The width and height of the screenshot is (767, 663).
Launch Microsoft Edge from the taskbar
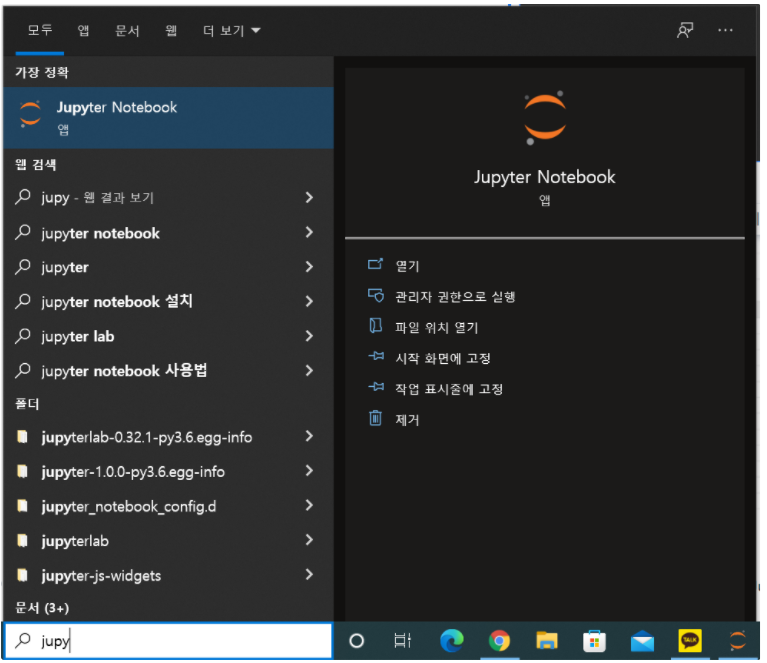(451, 641)
